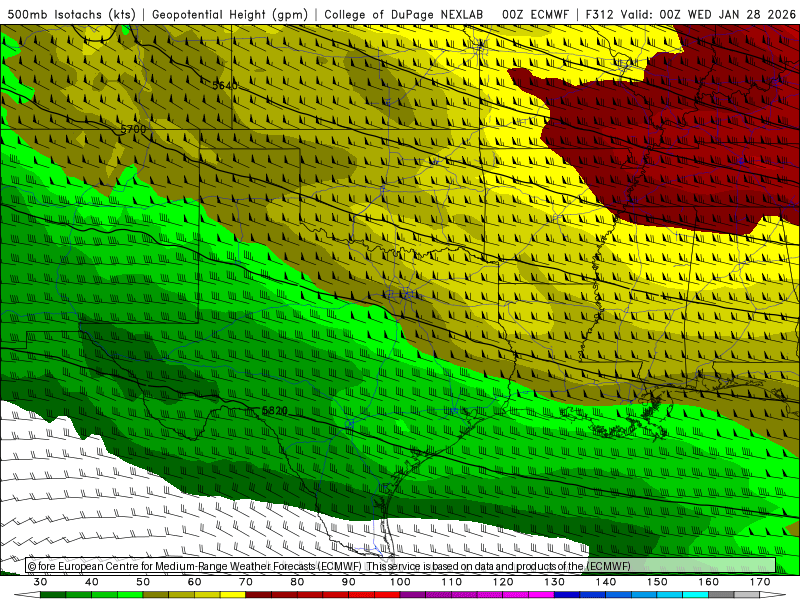The width and height of the screenshot is (800, 600).
Task: Pick the dark blue legend swatch after 130
Action: click(567, 595)
